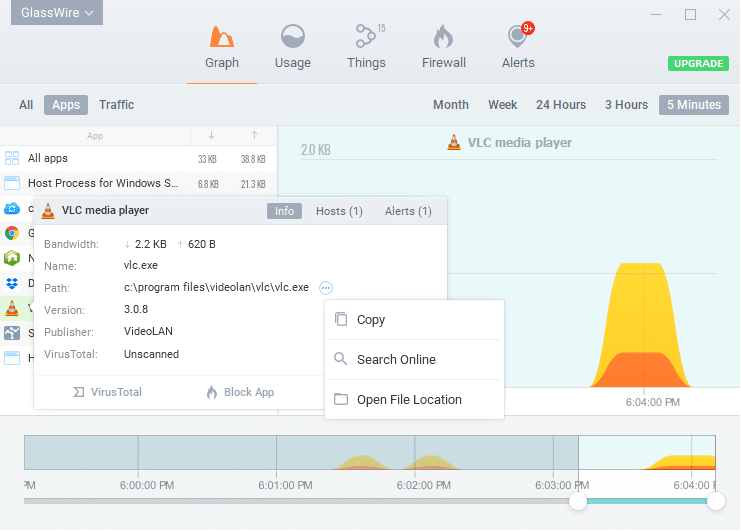Sort apps by upload column arrow
Viewport: 741px width, 531px height.
point(254,135)
